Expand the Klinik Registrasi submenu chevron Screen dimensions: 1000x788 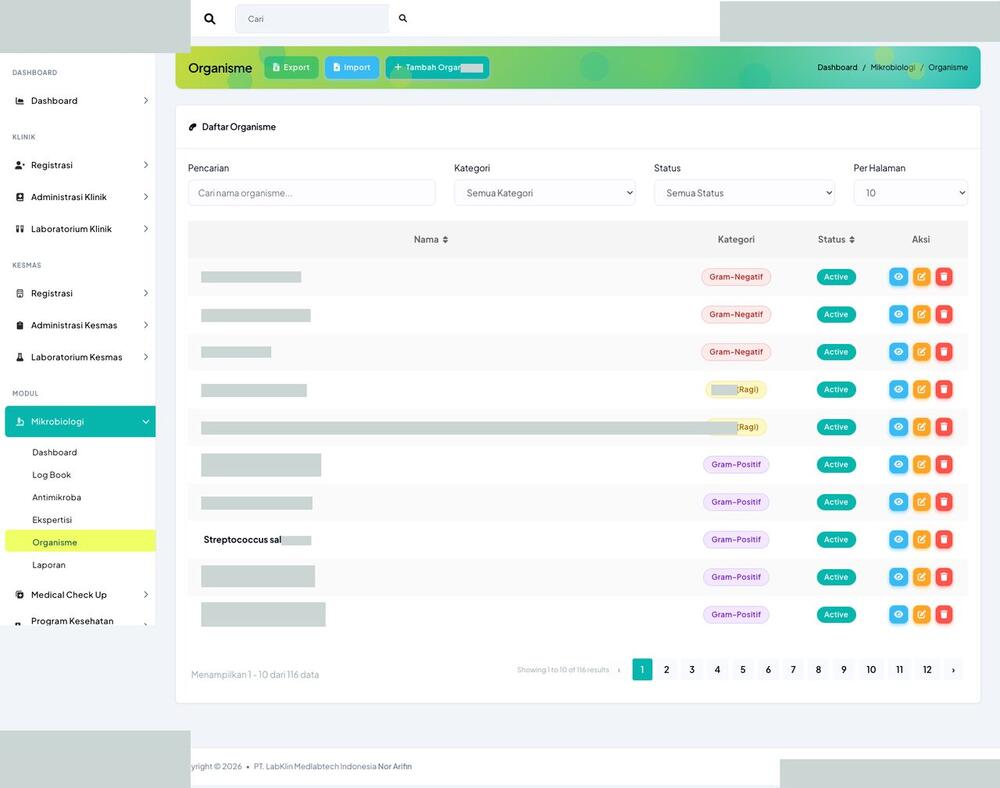(x=146, y=165)
